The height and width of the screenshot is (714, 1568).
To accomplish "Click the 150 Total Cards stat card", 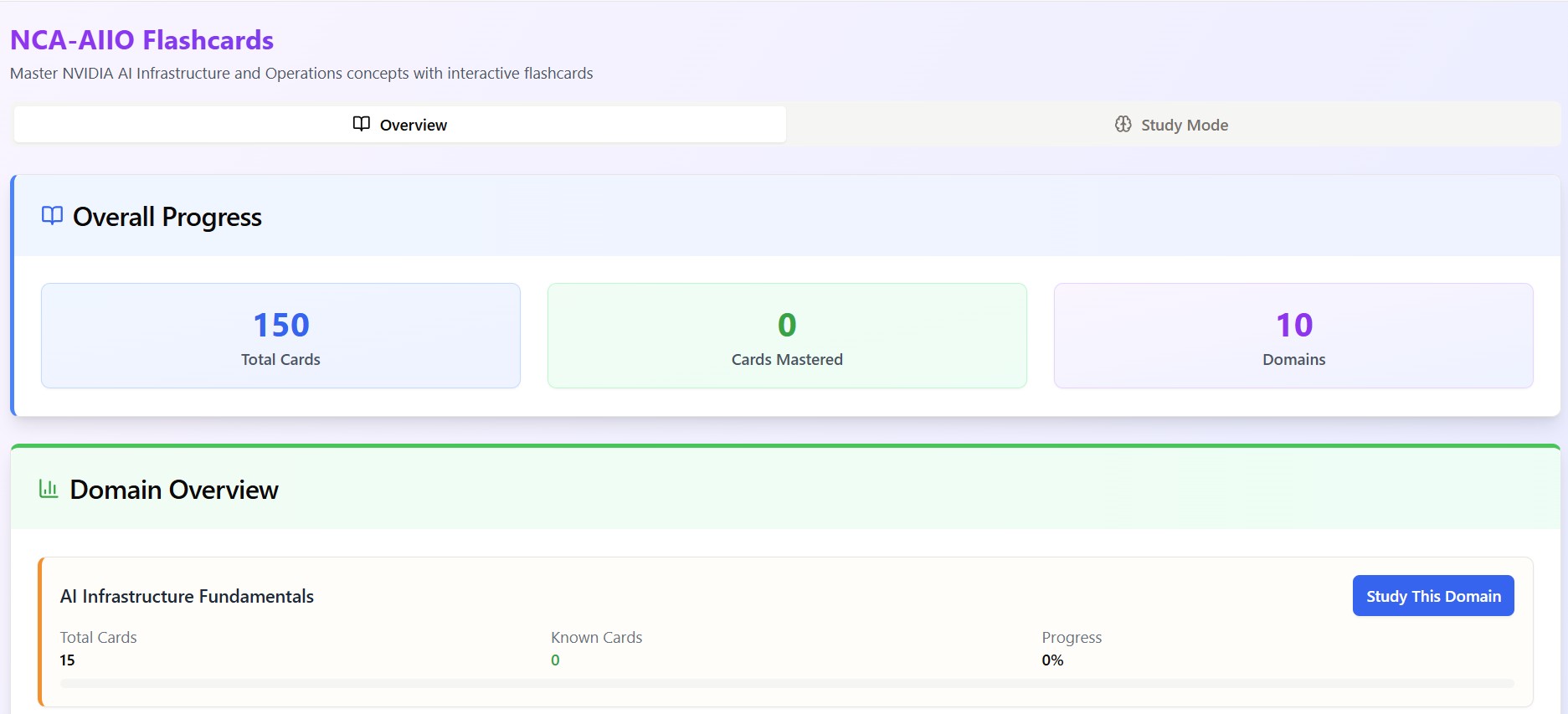I will [280, 336].
